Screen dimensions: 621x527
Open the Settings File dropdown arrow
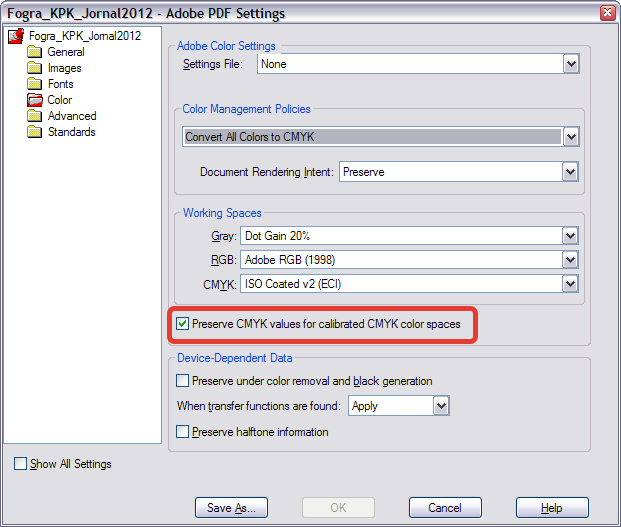[571, 64]
